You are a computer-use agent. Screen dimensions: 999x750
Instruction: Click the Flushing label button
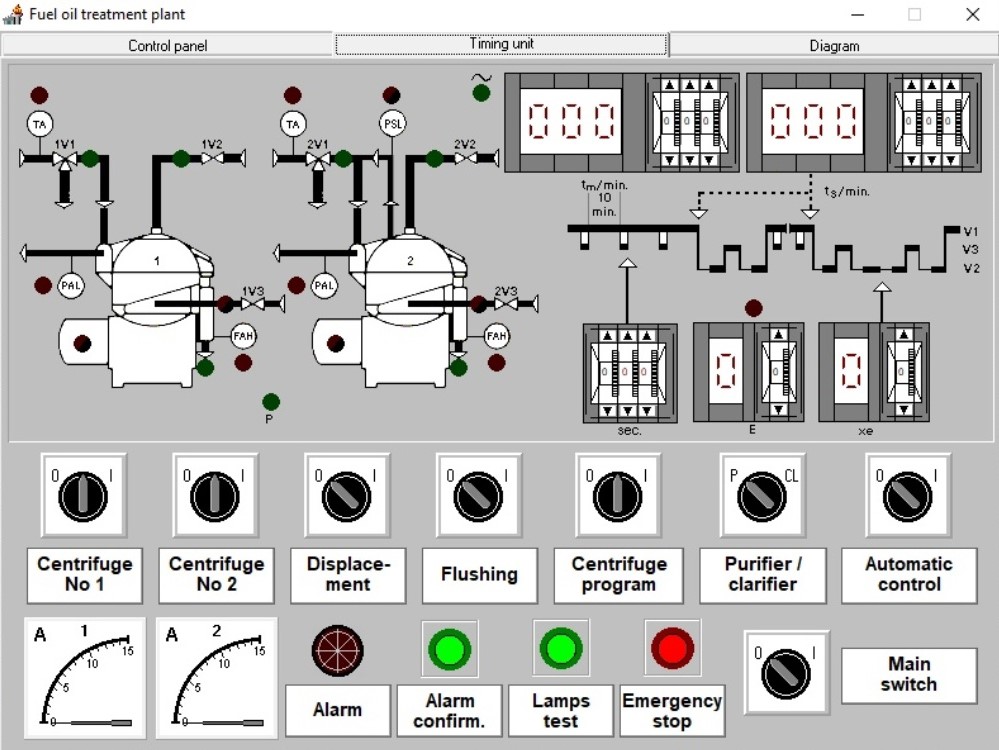479,575
